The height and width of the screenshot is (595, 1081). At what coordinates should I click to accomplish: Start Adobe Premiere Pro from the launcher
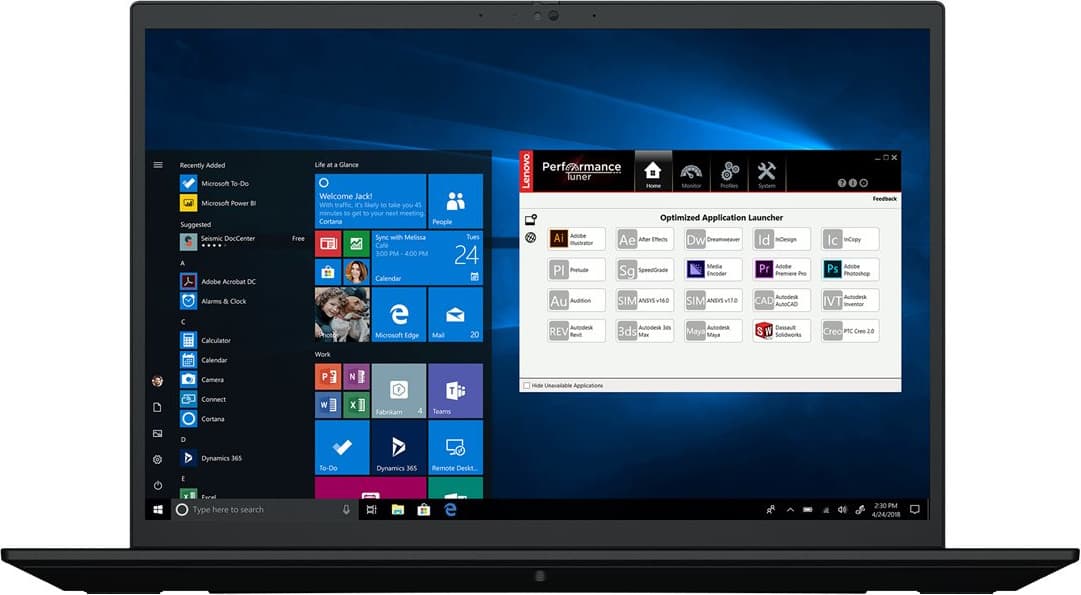tap(782, 269)
